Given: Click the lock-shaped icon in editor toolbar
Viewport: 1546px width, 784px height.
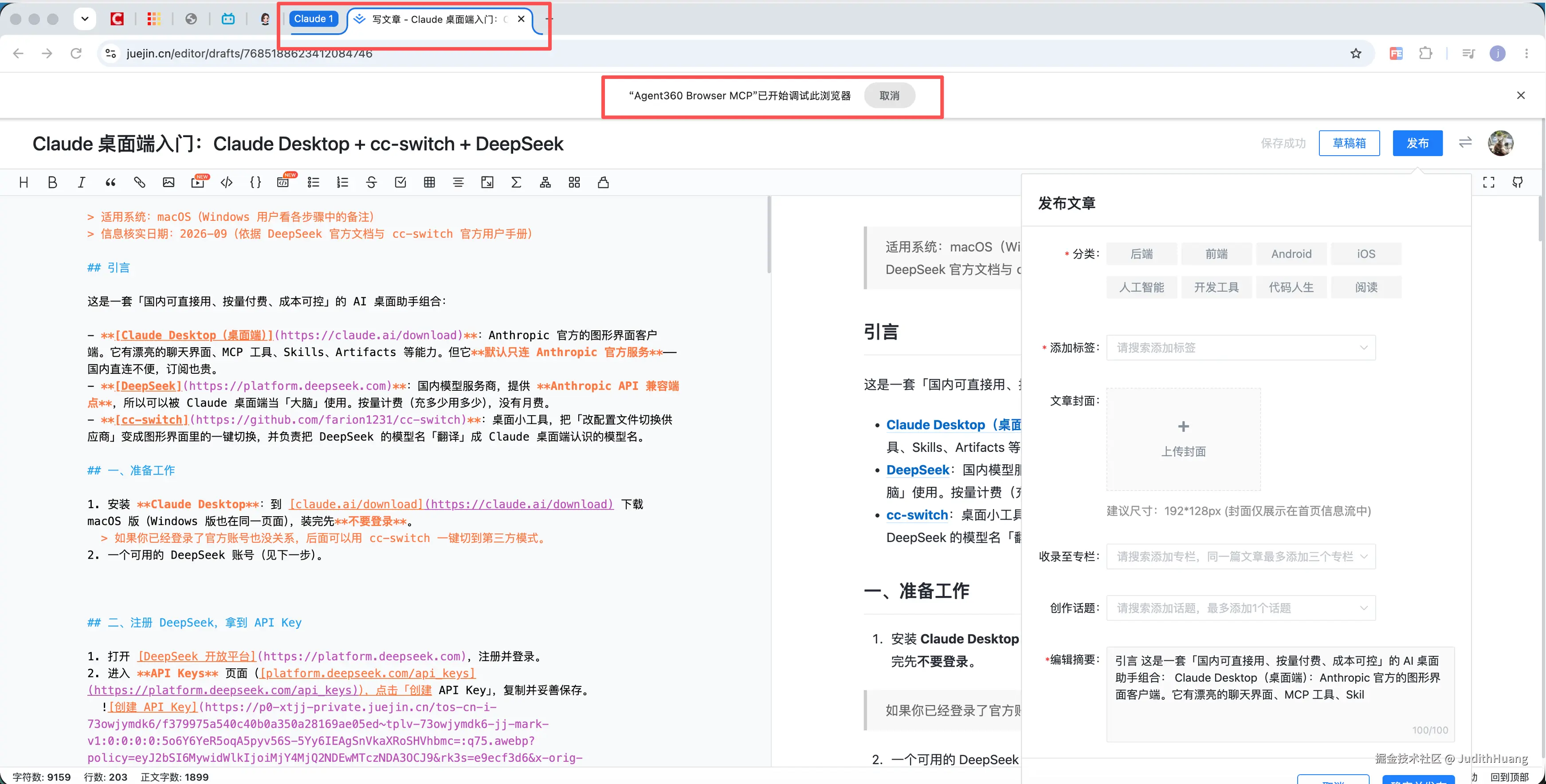Looking at the screenshot, I should tap(603, 183).
